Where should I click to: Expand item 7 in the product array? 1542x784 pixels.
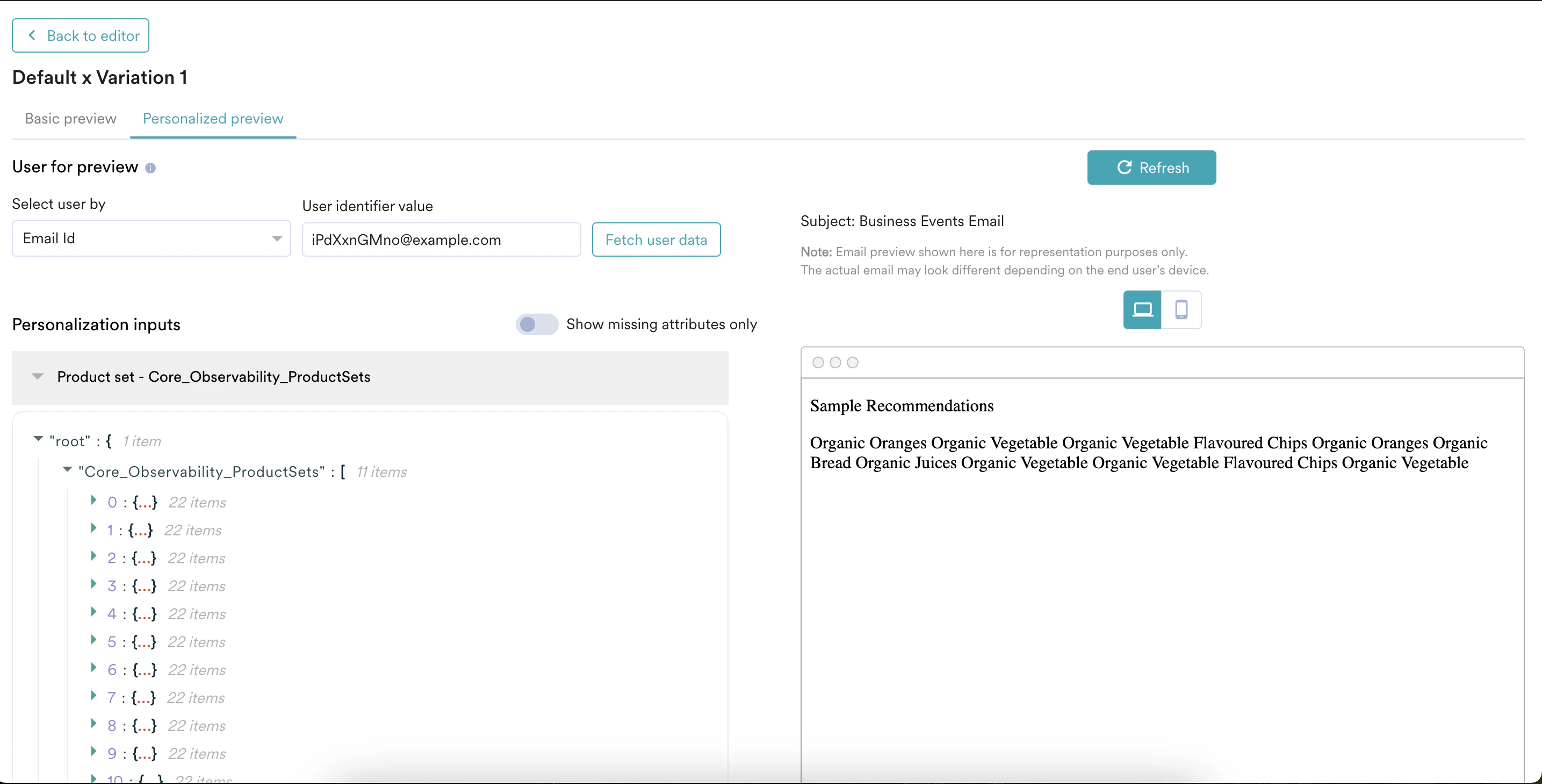(93, 695)
